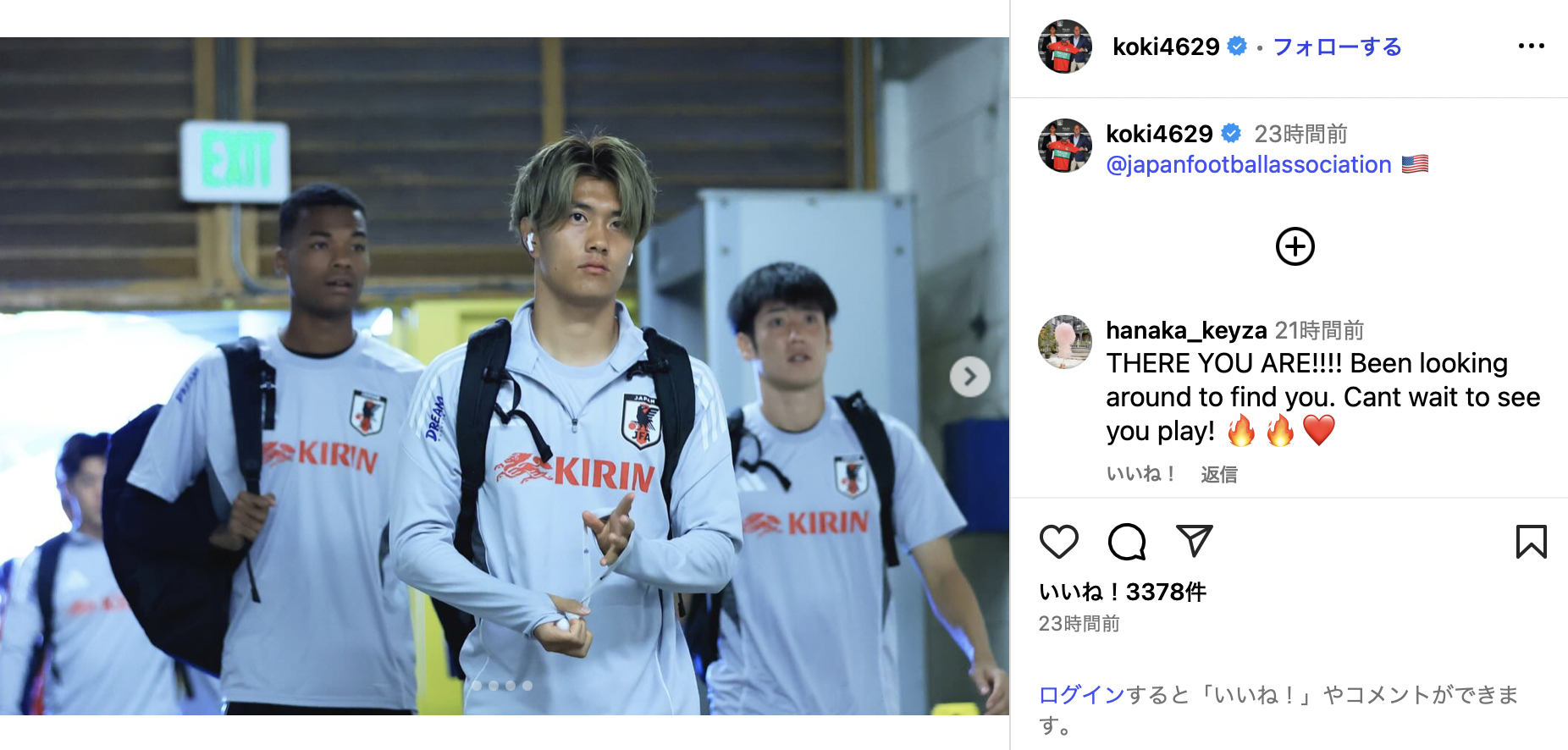This screenshot has height=750, width=1568.
Task: Reply to comment with 返信
Action: (1218, 474)
